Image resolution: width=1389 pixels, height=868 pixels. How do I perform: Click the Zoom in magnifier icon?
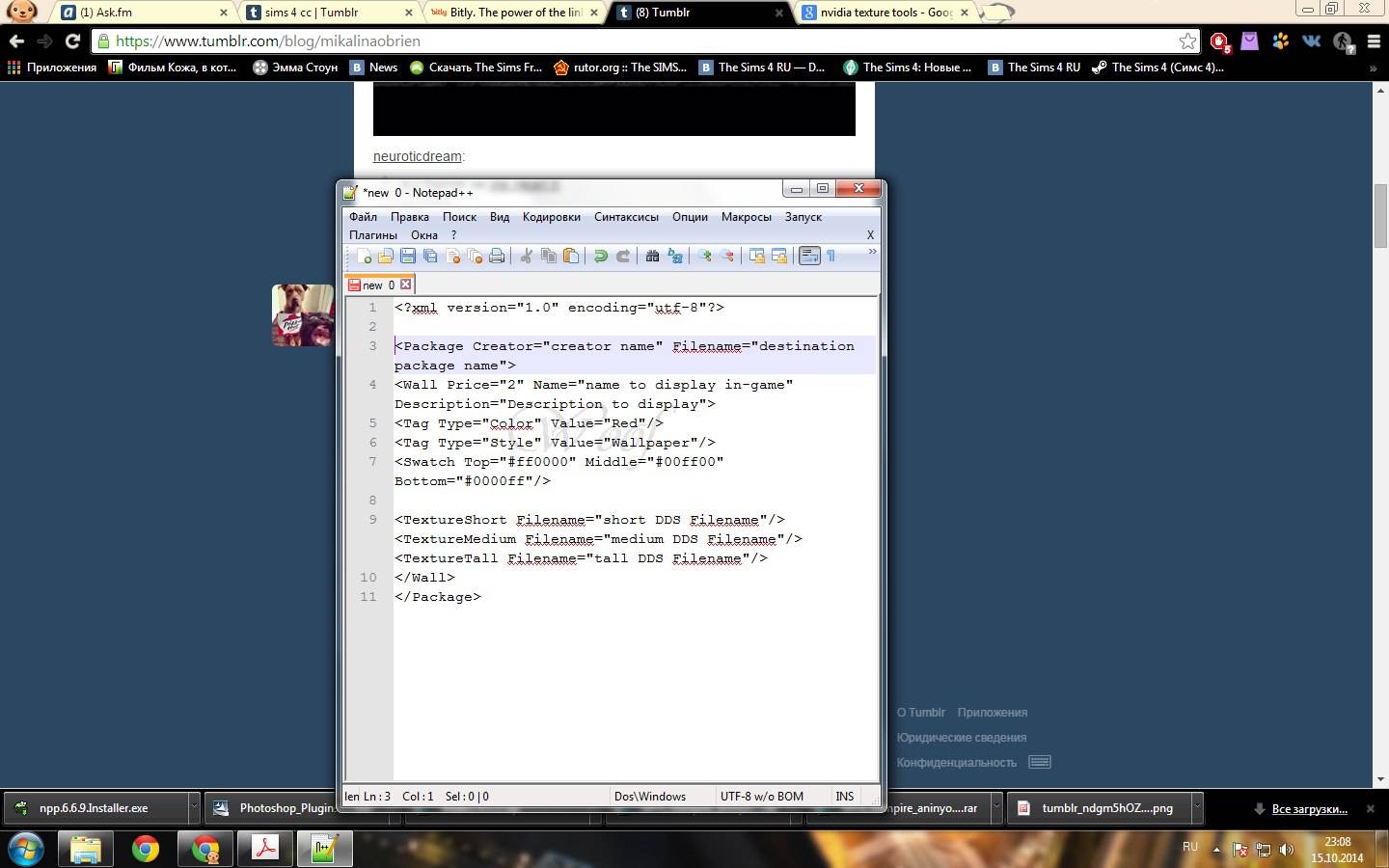[x=705, y=256]
